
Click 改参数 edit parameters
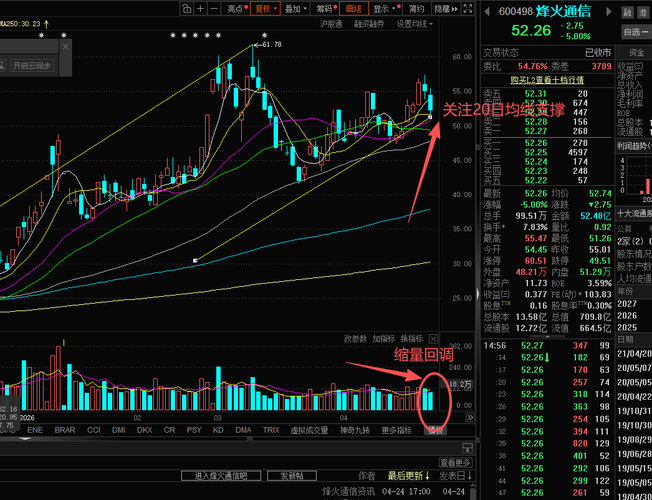[355, 339]
